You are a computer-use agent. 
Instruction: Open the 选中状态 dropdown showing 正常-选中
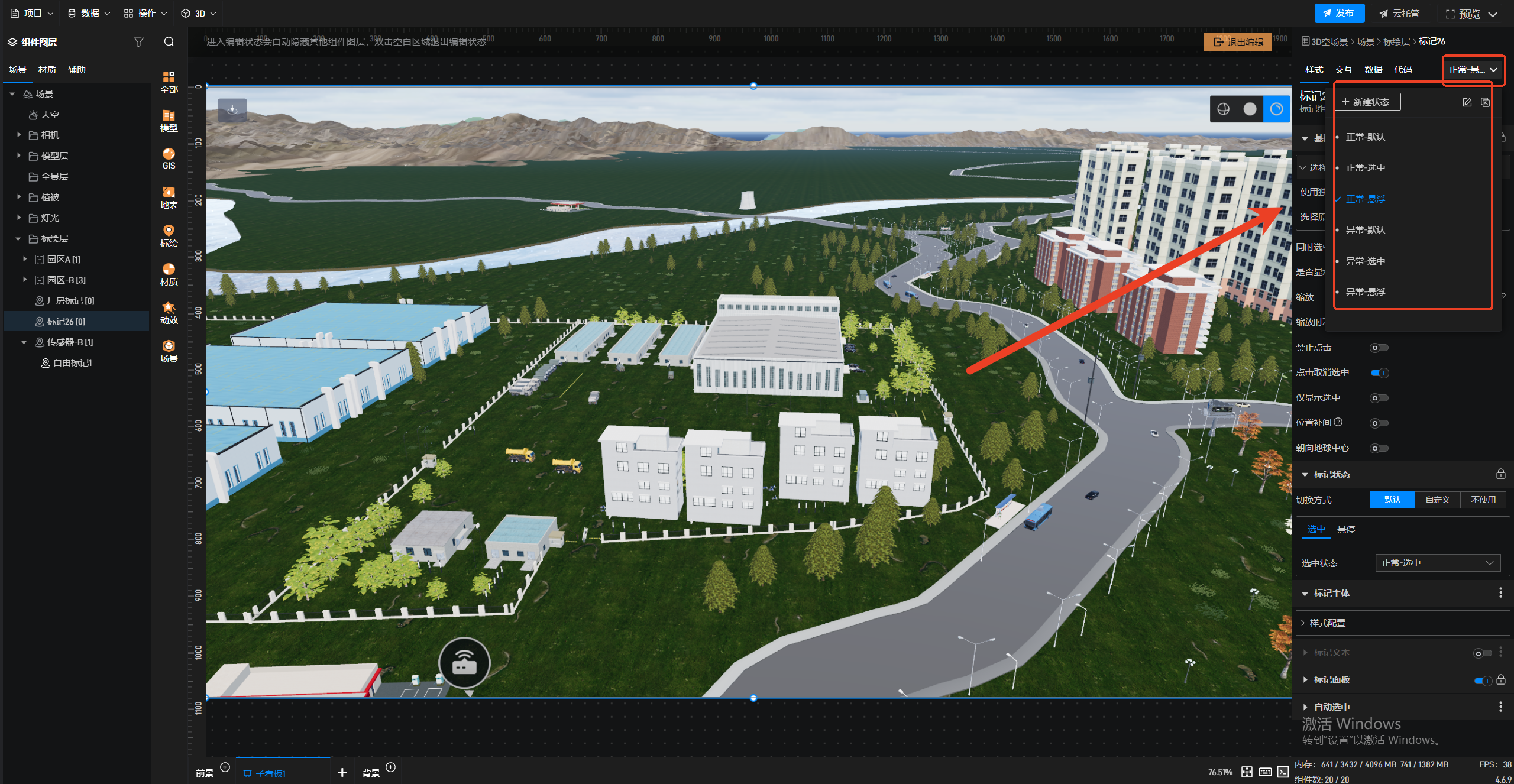coord(1437,563)
